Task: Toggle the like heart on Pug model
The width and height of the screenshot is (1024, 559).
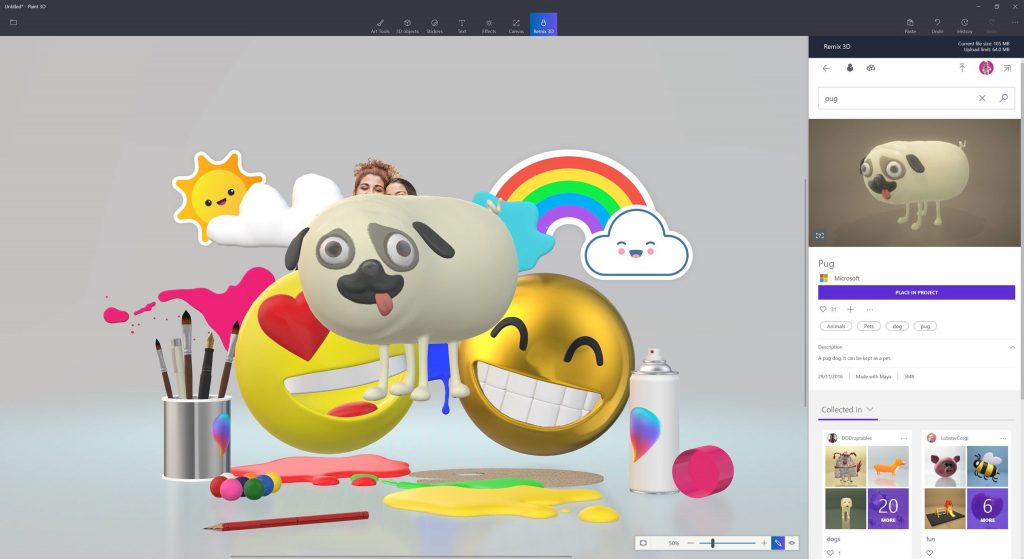Action: tap(823, 309)
